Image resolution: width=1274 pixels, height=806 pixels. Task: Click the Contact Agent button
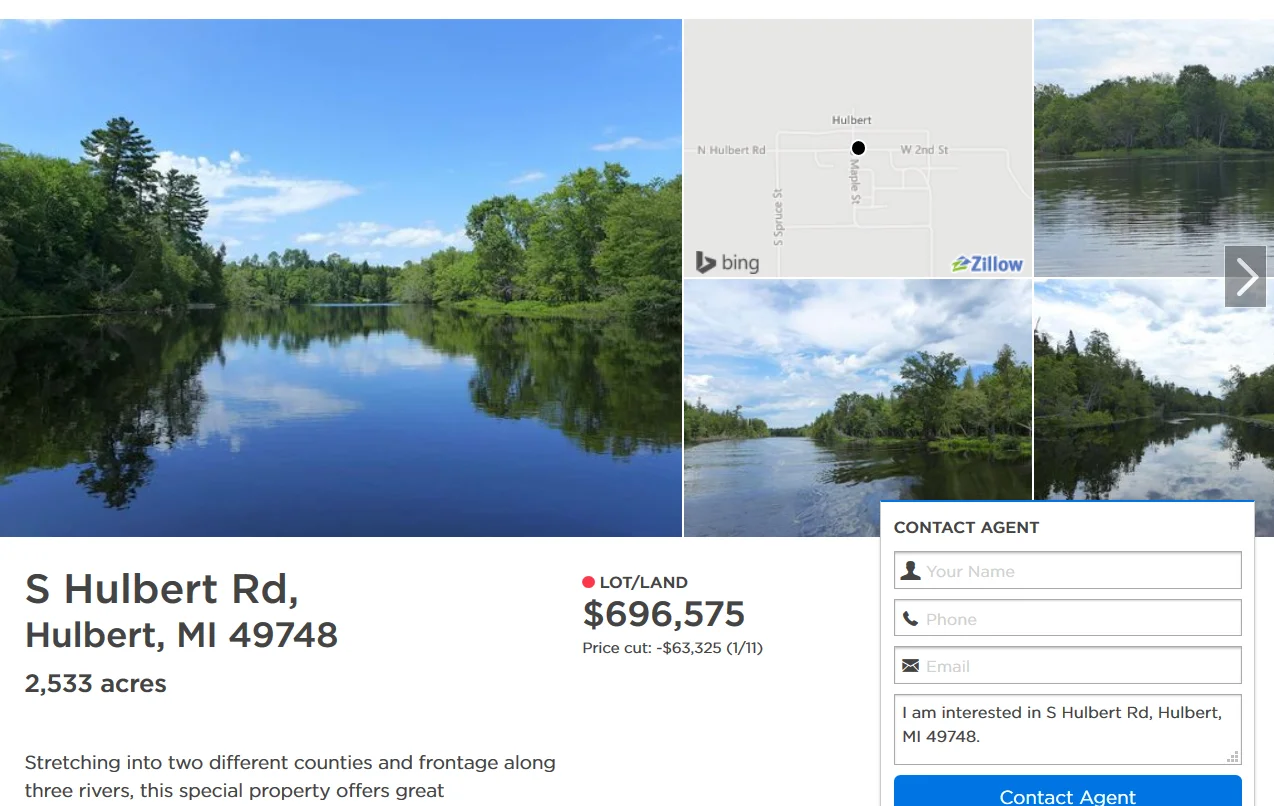coord(1067,791)
